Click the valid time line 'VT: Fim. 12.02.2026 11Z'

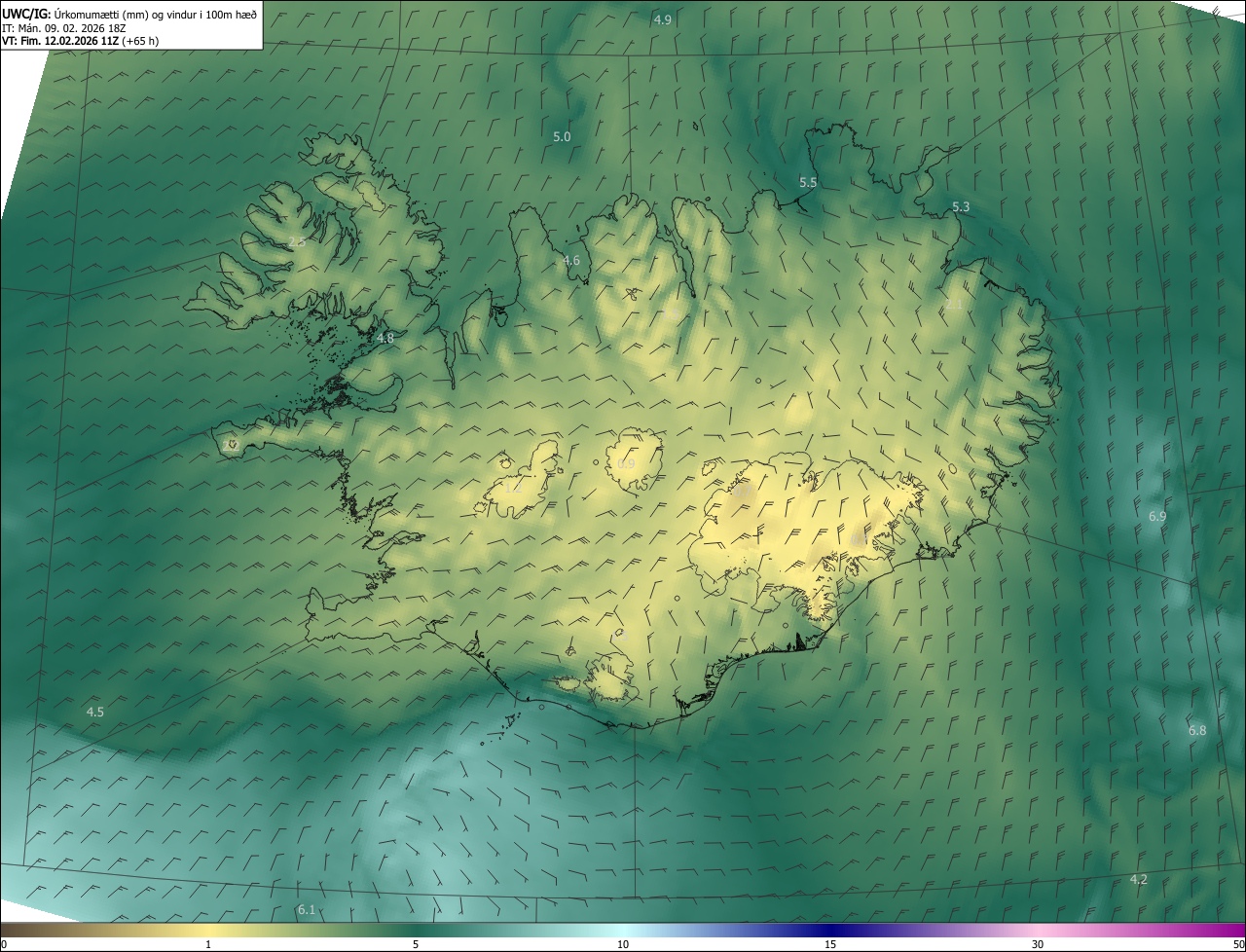point(60,41)
